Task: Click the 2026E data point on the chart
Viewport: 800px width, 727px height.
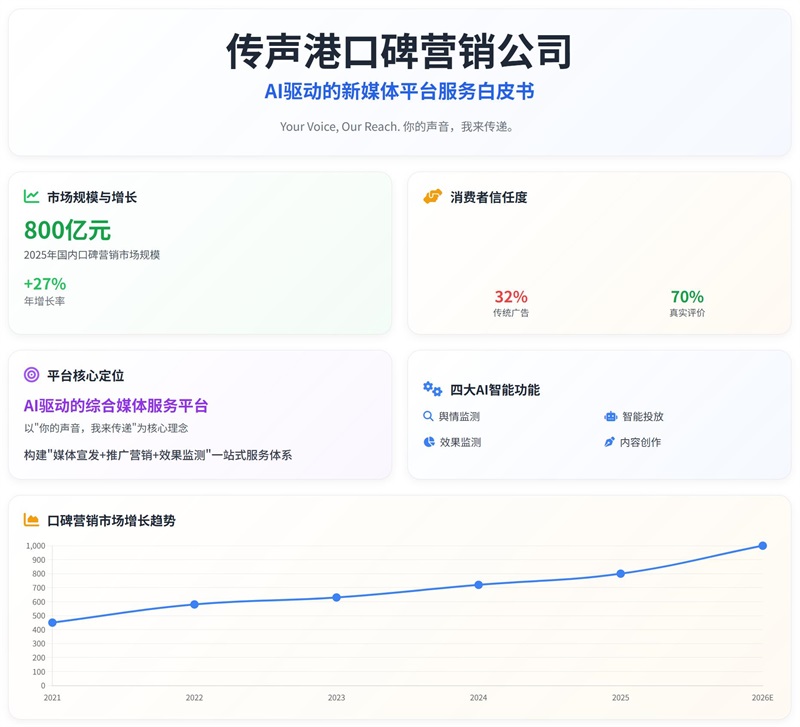Action: click(x=762, y=545)
